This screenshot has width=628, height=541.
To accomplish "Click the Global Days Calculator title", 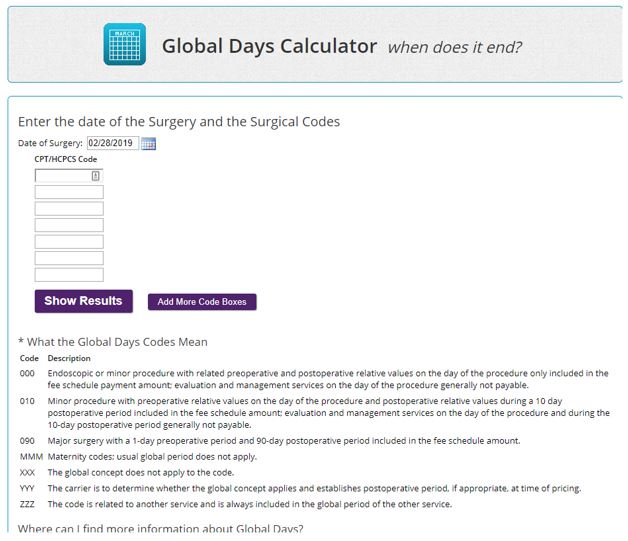I will click(269, 46).
